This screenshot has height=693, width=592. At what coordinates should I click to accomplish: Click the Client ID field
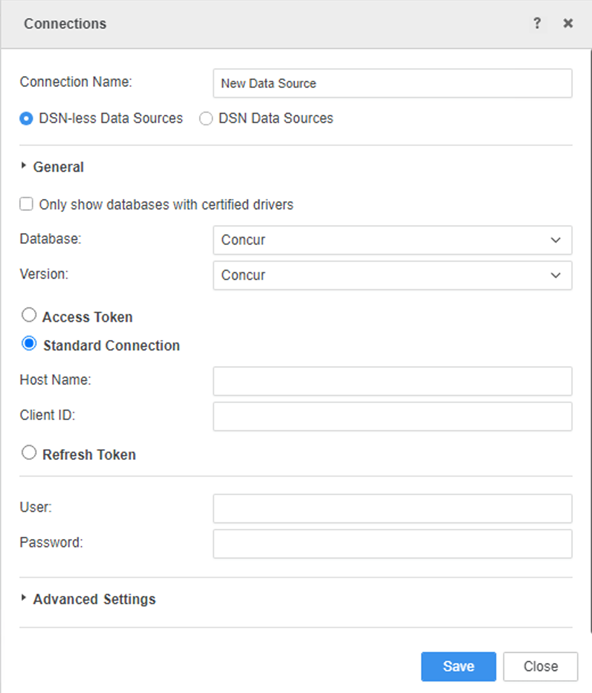(393, 416)
